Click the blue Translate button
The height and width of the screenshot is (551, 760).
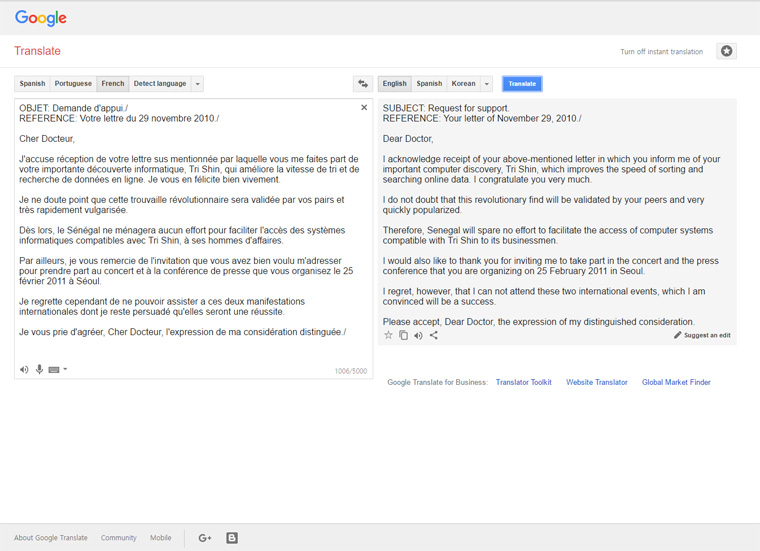pyautogui.click(x=522, y=83)
